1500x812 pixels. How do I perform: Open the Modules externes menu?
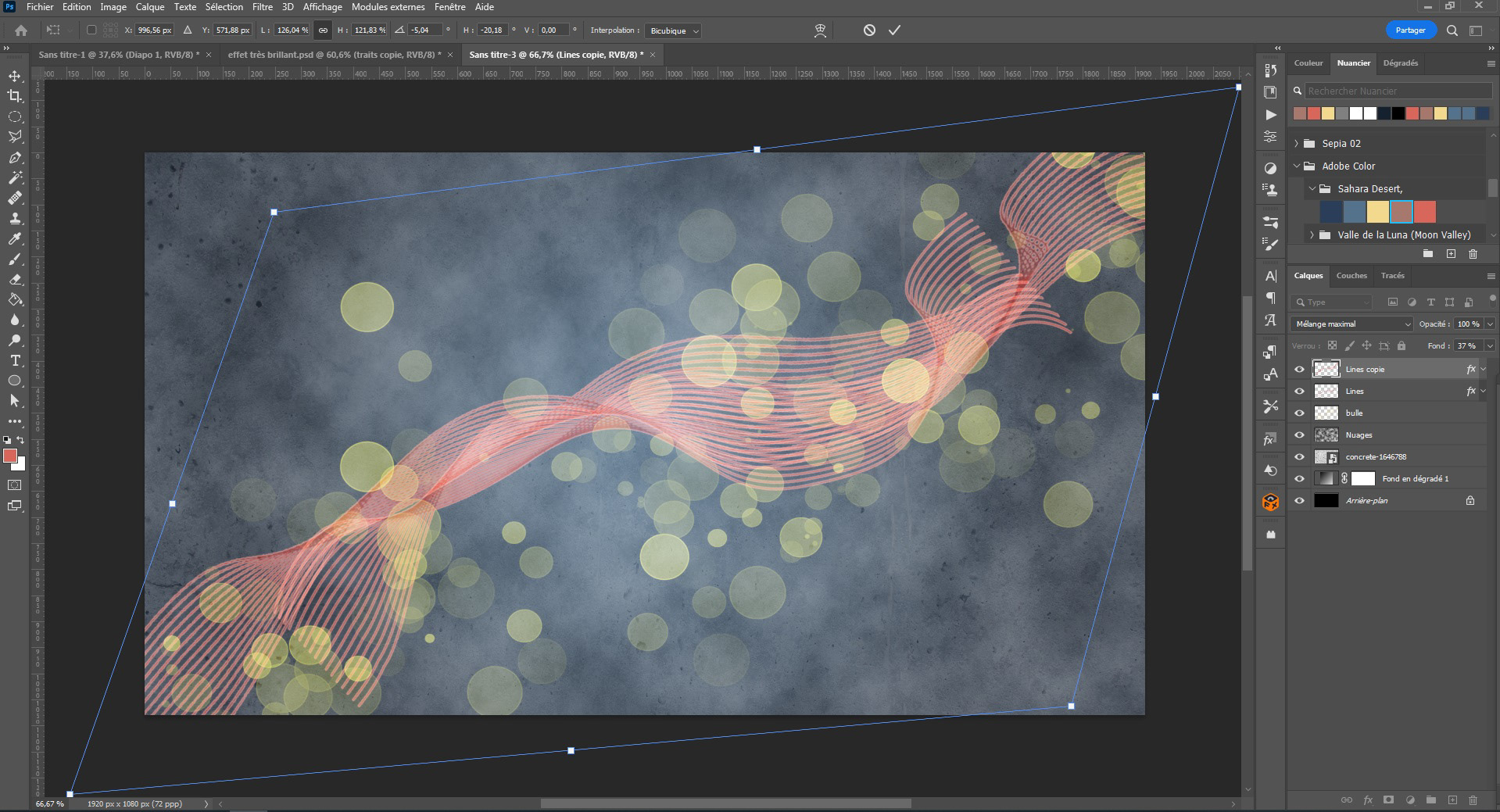coord(388,7)
